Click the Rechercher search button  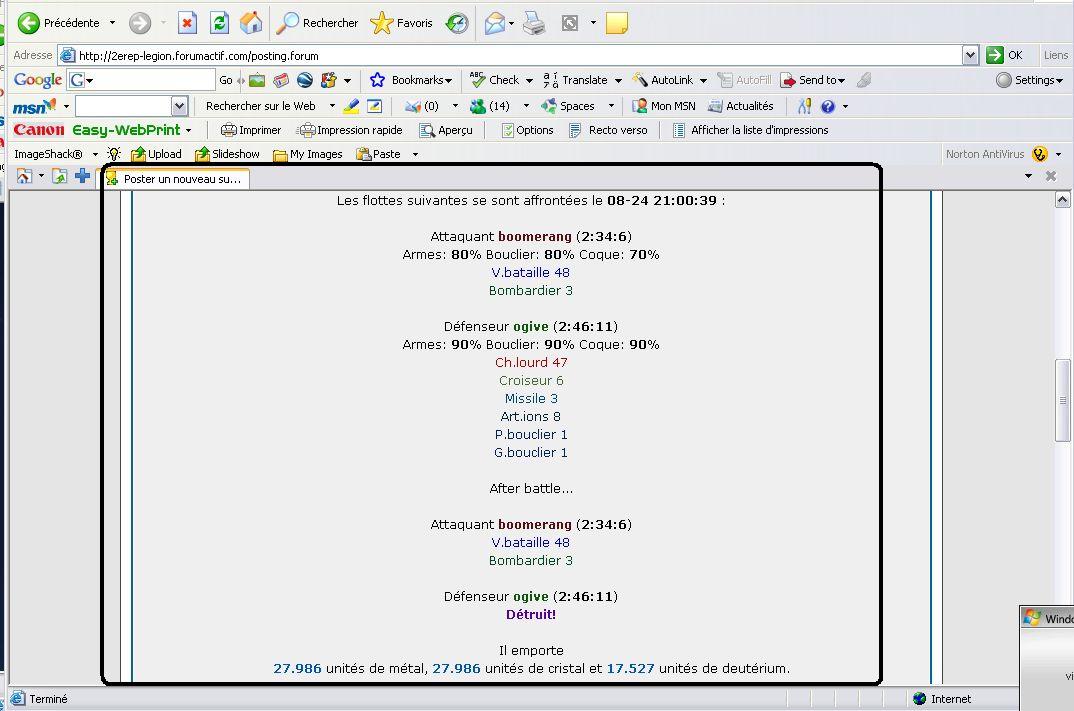[x=318, y=23]
